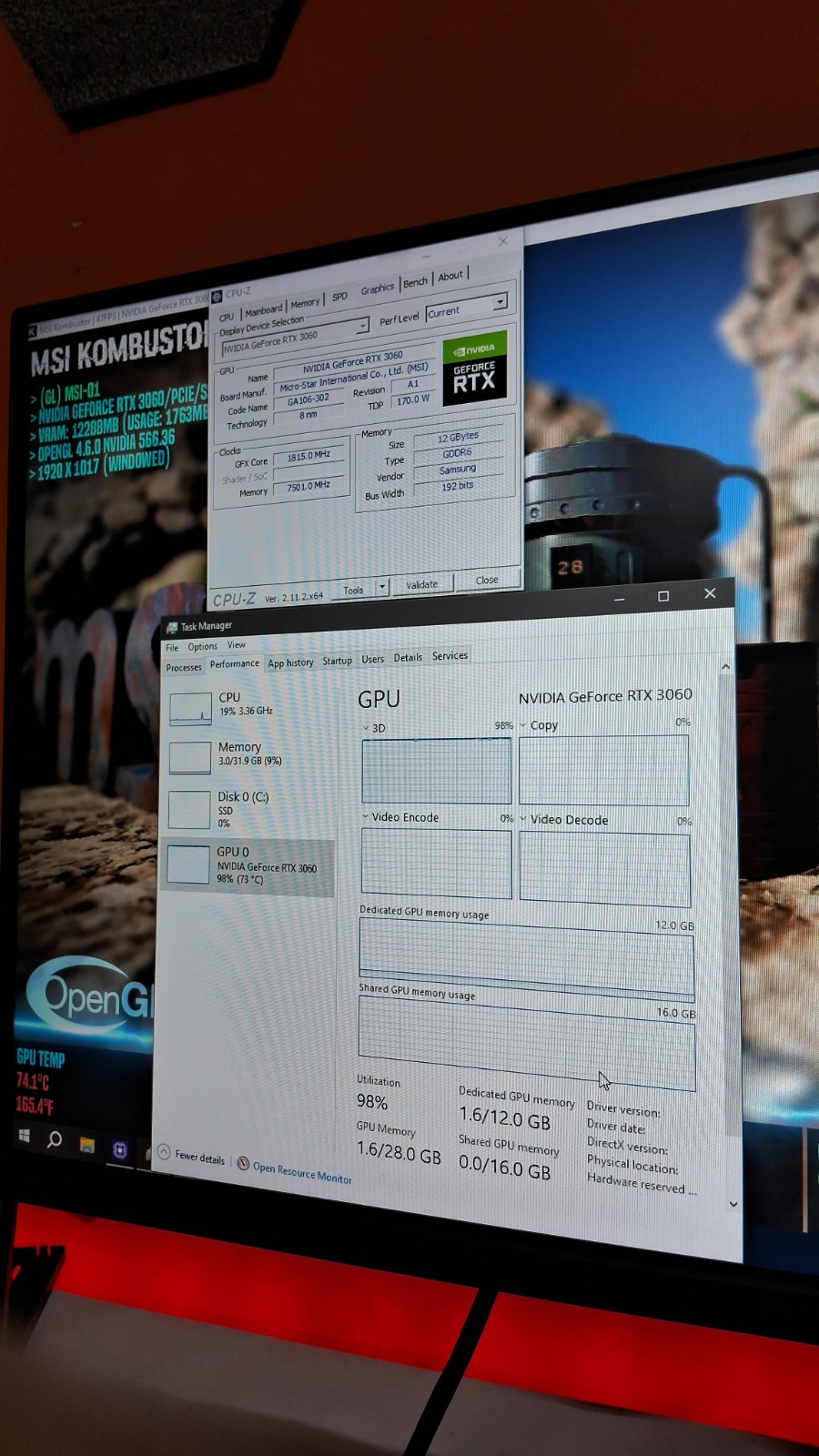Open Task Manager View menu
Viewport: 819px width, 1456px height.
[x=237, y=644]
